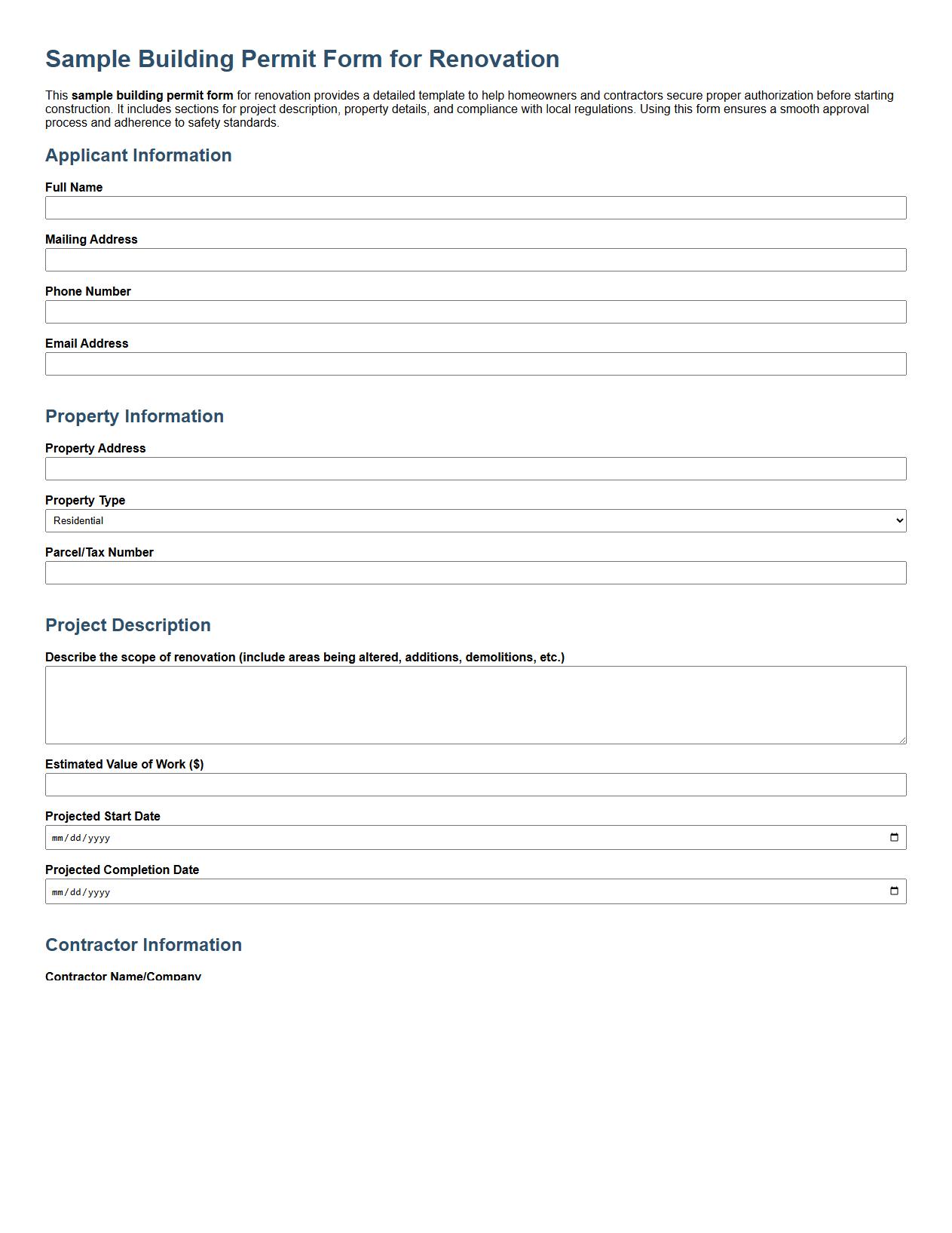This screenshot has width=952, height=1233.
Task: Select the Phone Number text box
Action: (x=476, y=311)
